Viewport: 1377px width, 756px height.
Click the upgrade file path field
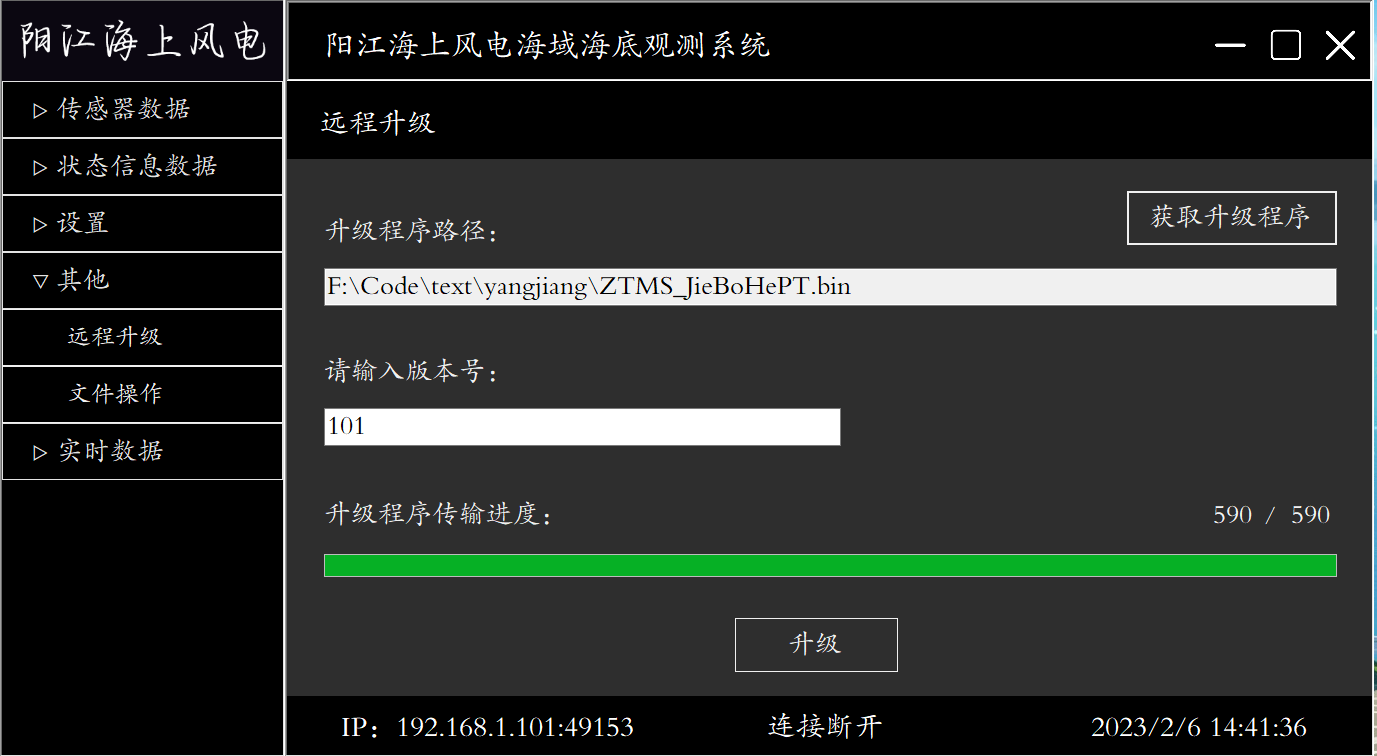click(x=830, y=287)
